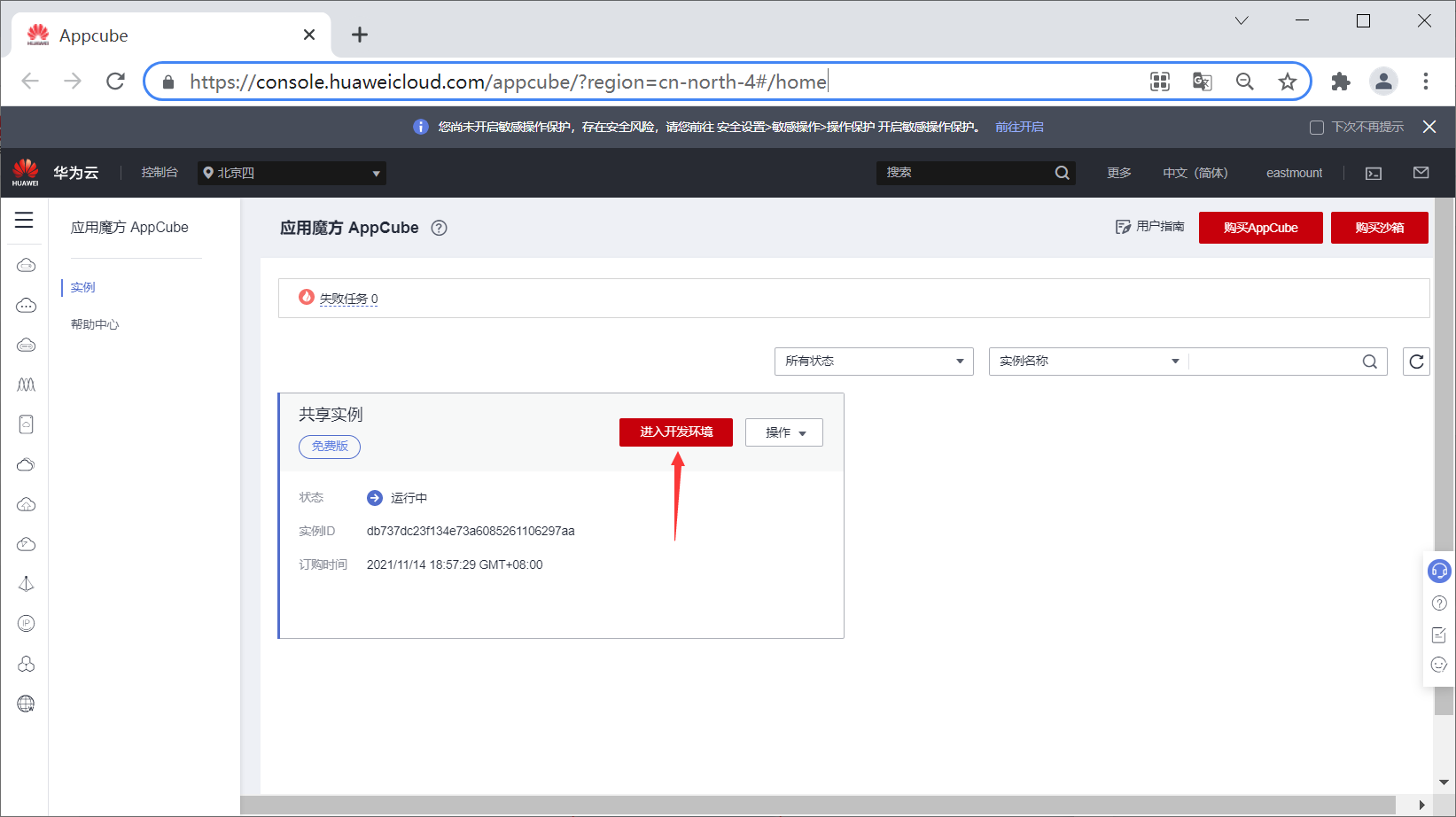Open the Chrome profile avatar
This screenshot has width=1456, height=817.
point(1383,82)
